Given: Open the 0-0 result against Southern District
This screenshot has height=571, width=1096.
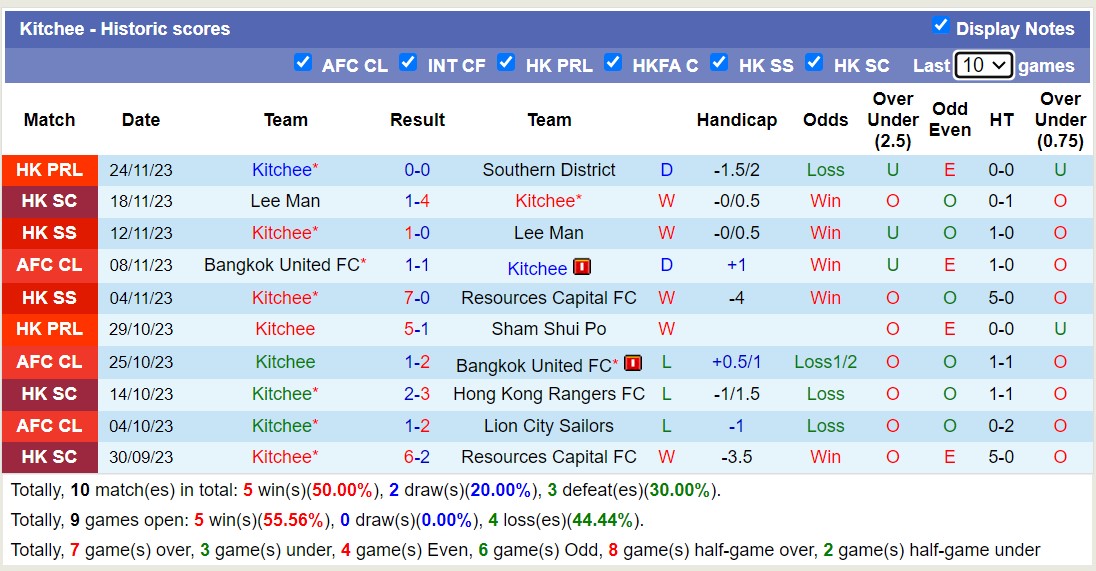Looking at the screenshot, I should tap(417, 170).
